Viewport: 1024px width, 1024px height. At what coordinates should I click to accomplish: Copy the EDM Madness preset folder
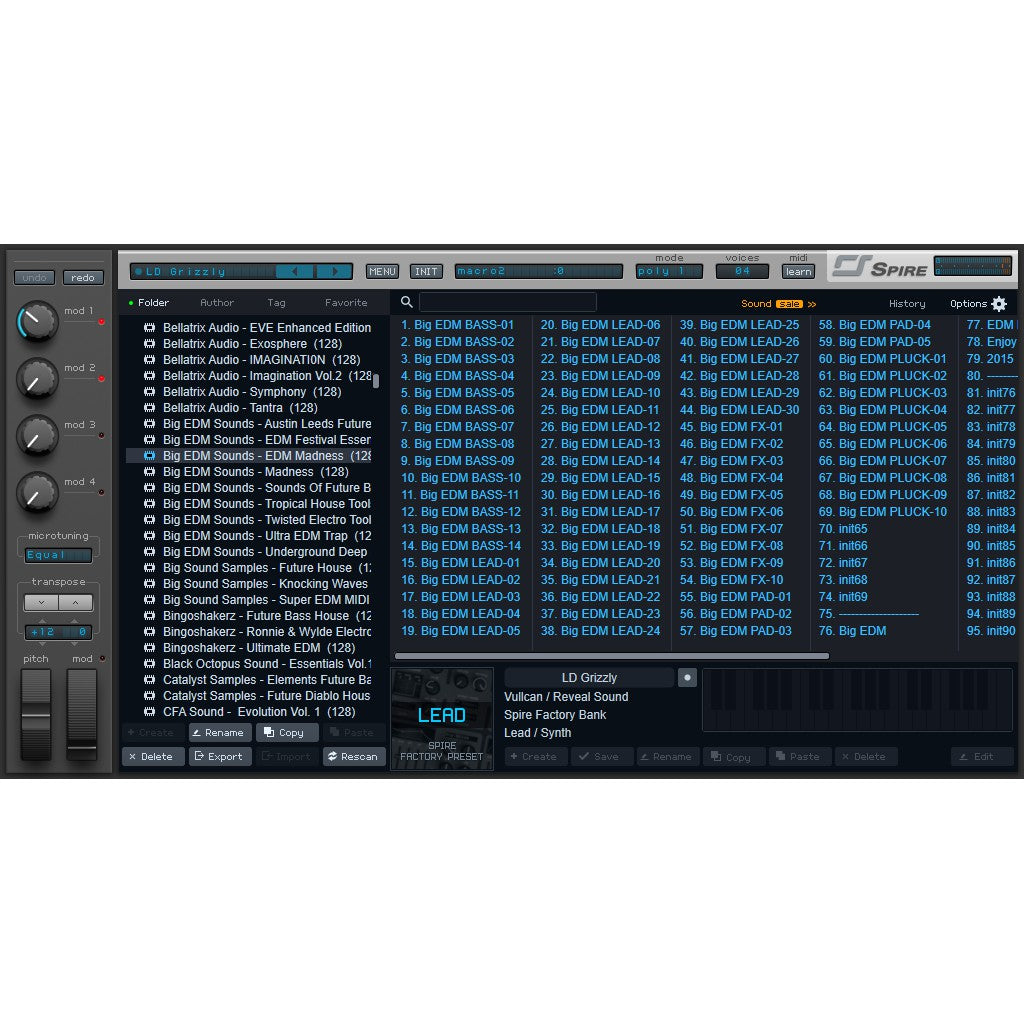coord(287,732)
